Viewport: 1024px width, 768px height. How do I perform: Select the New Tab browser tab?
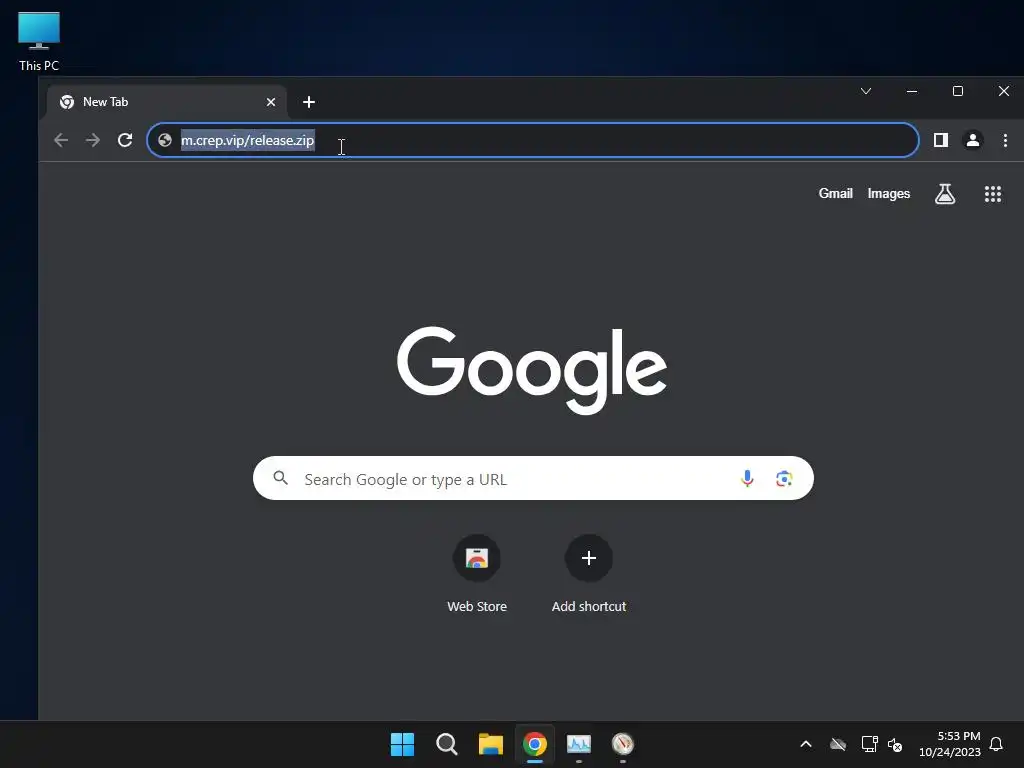tap(167, 102)
